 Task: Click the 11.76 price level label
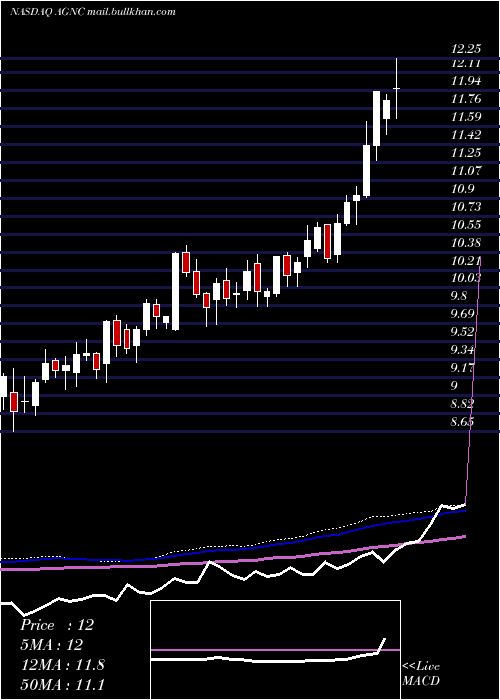coord(466,99)
